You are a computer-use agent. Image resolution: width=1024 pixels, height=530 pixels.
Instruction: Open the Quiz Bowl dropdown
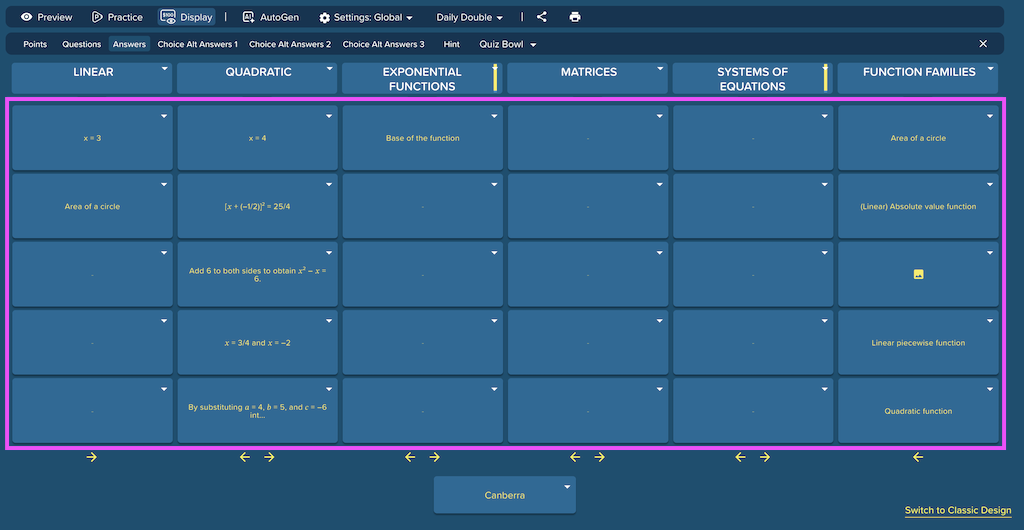[x=508, y=44]
